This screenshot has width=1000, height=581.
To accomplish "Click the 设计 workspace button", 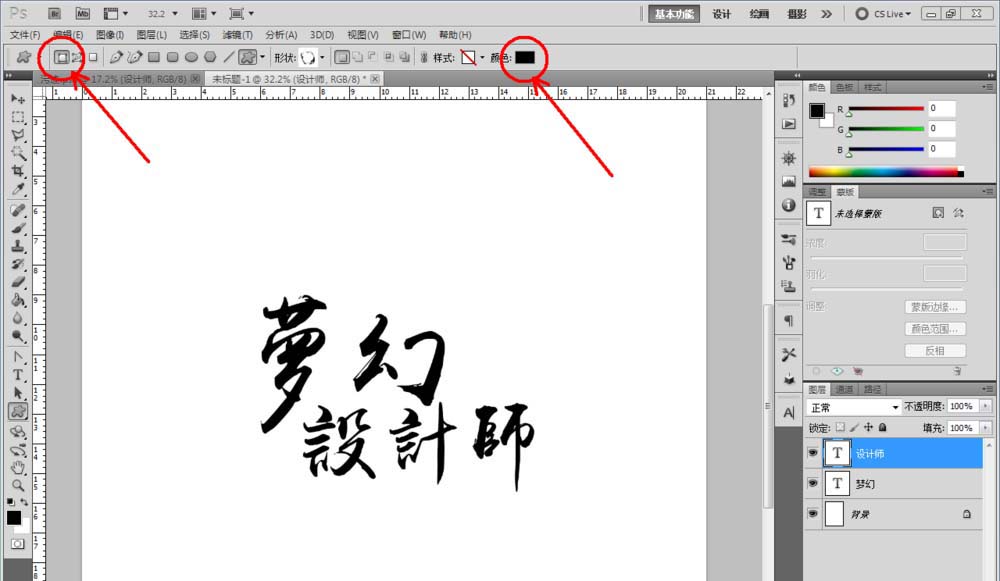I will [x=722, y=13].
